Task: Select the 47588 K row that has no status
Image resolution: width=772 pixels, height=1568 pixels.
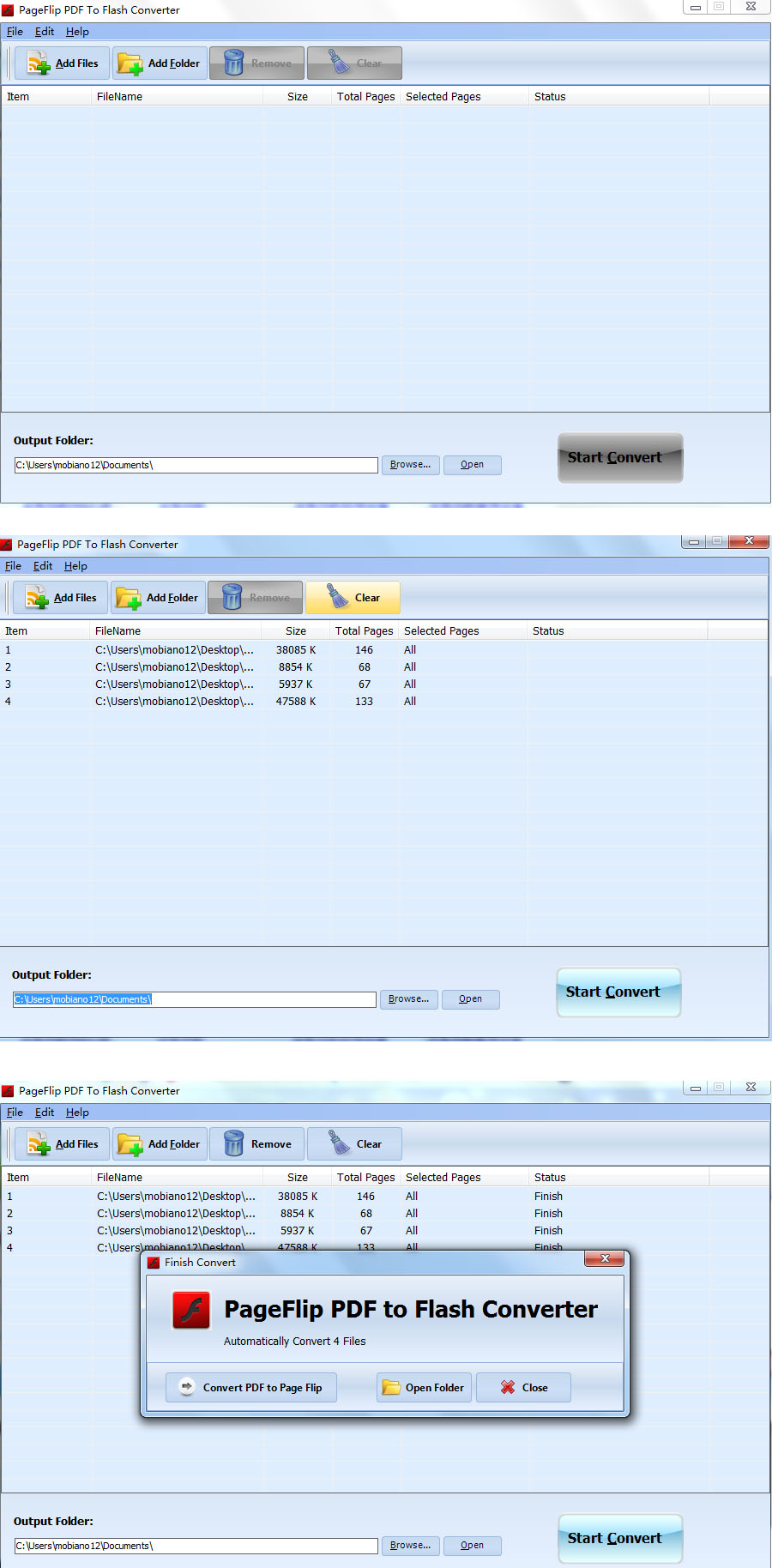Action: [x=383, y=702]
